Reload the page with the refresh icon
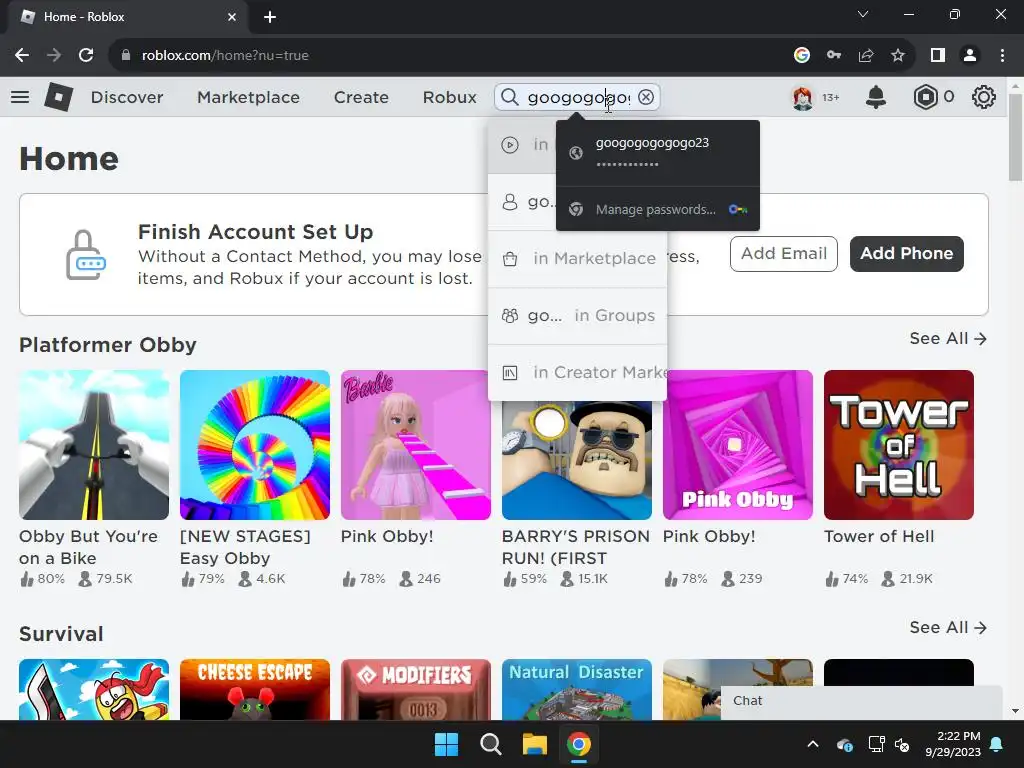The height and width of the screenshot is (768, 1024). [86, 56]
